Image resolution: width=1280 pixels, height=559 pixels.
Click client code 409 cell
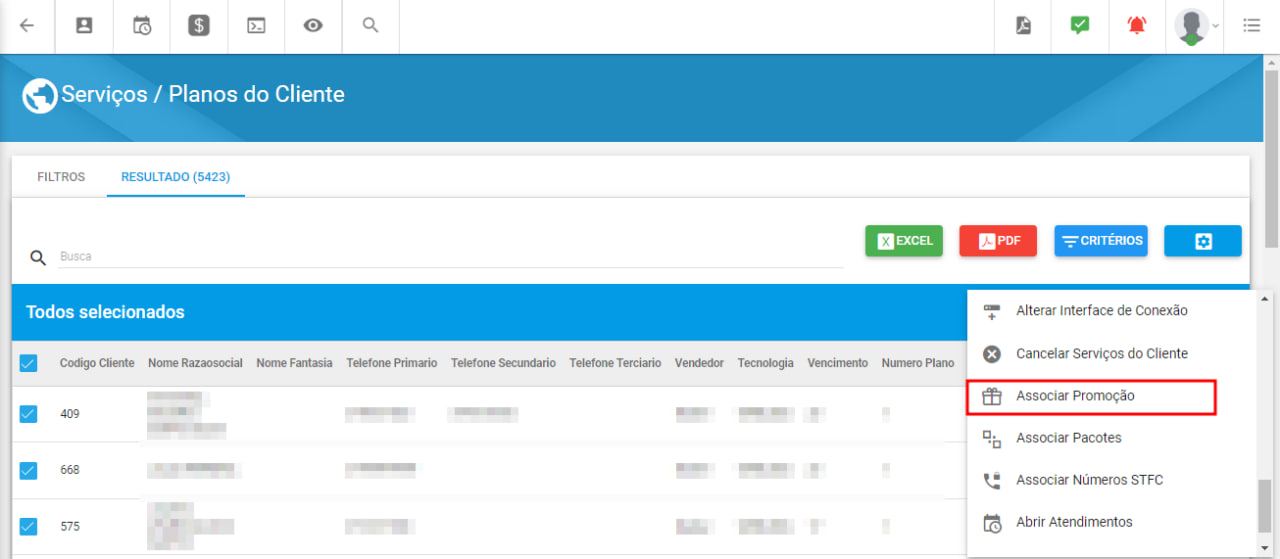click(x=69, y=414)
